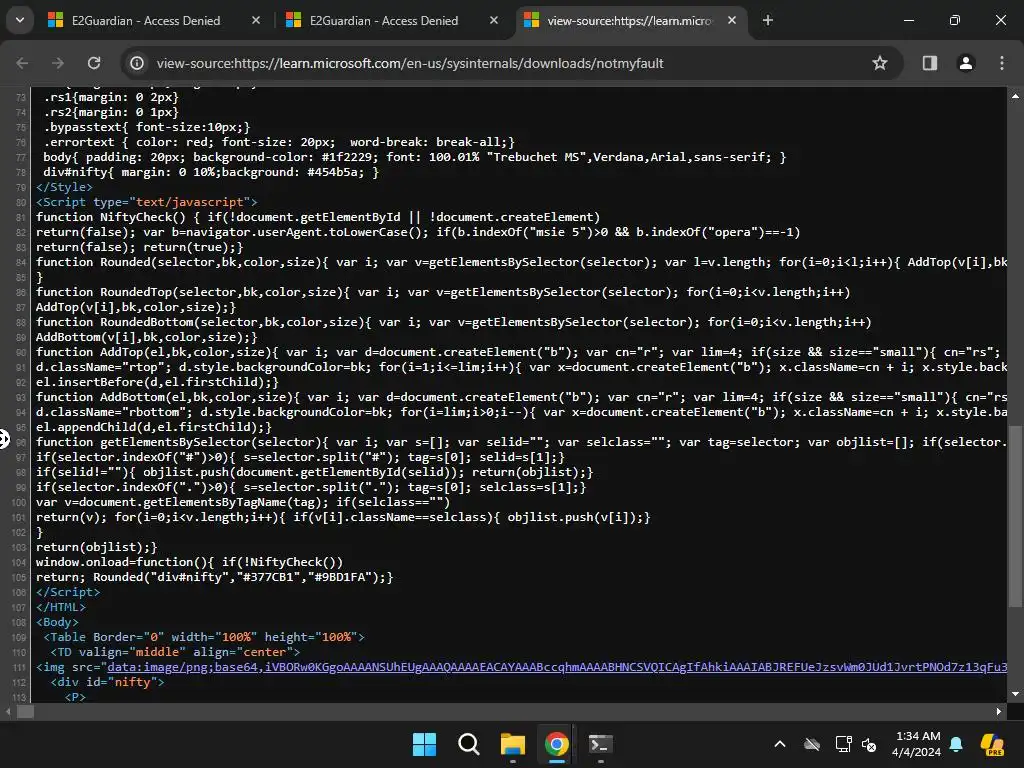Click the line 'window.onload=function()'
Screen dimensions: 1024x768
(x=189, y=562)
